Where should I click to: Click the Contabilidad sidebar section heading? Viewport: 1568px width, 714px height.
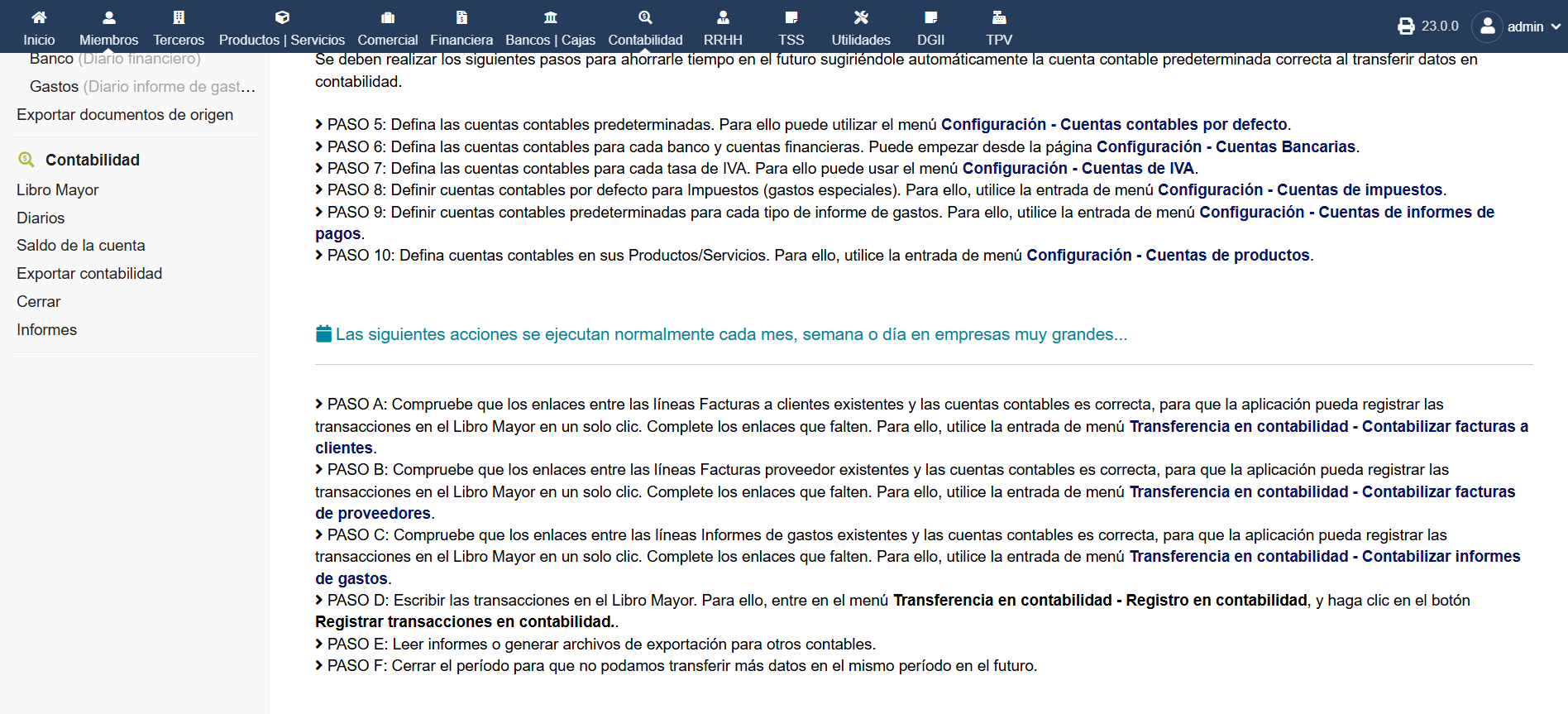[x=93, y=160]
